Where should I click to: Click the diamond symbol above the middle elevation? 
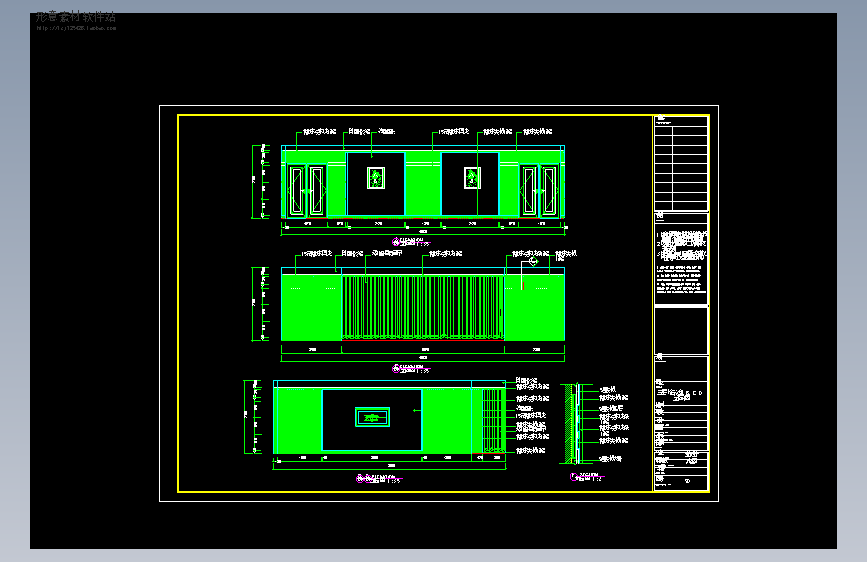[534, 262]
